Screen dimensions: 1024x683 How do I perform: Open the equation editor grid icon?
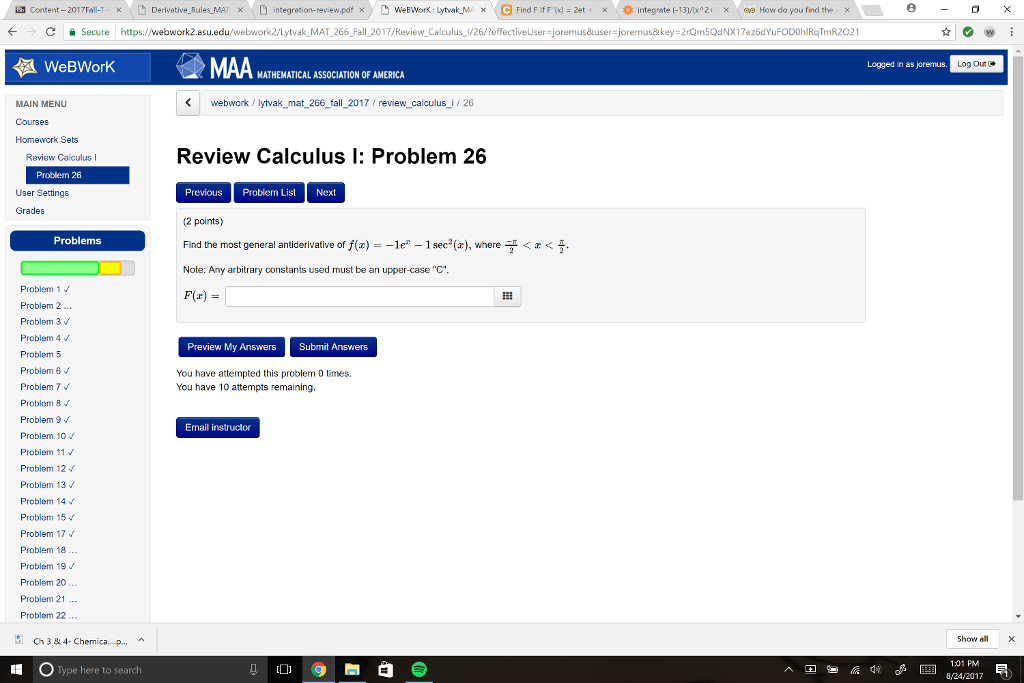click(507, 296)
